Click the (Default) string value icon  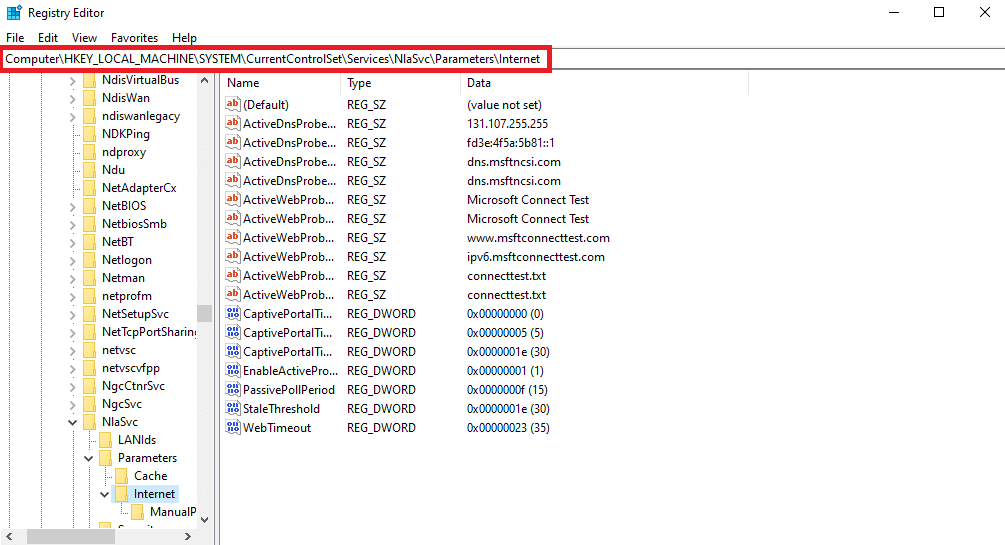point(233,104)
